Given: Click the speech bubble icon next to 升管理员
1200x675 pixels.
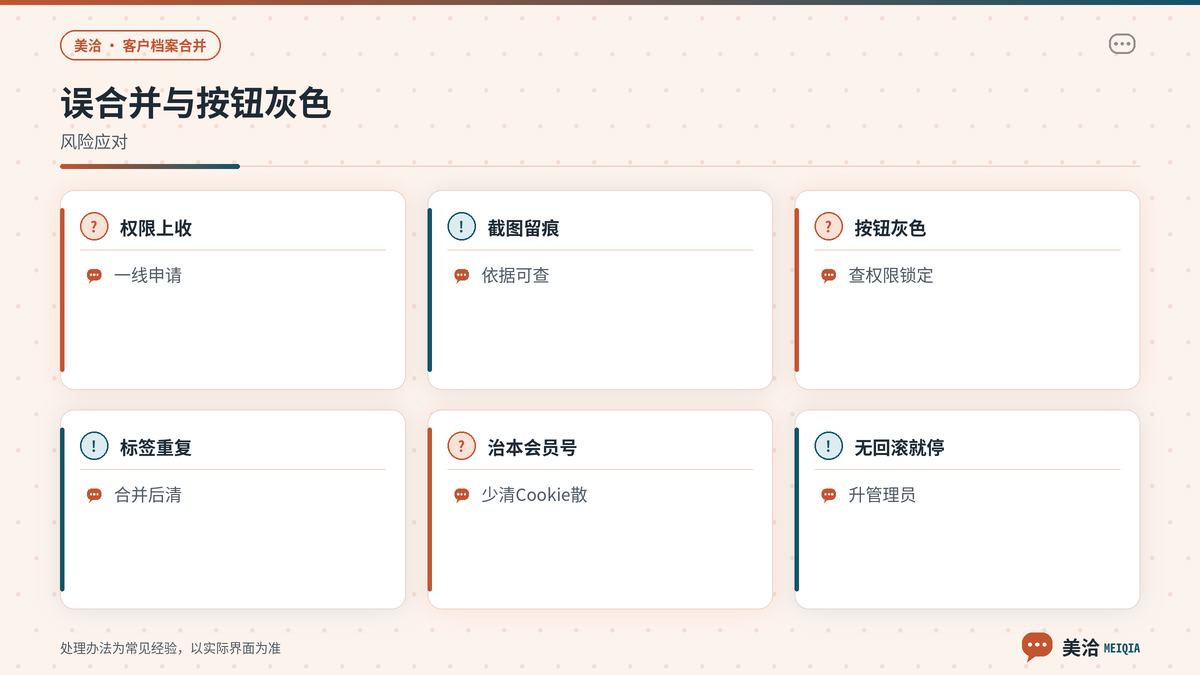Looking at the screenshot, I should coord(828,495).
